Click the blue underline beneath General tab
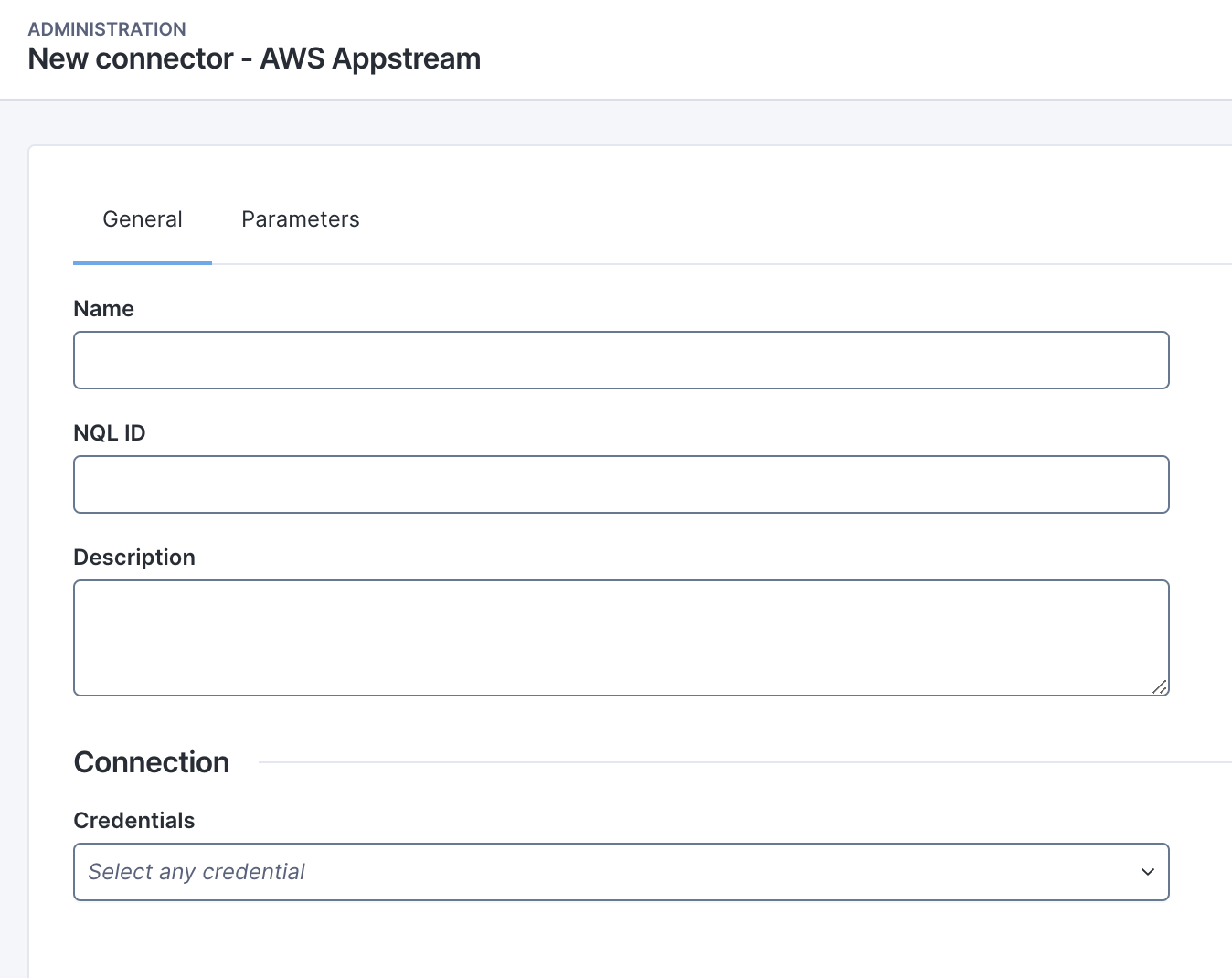The width and height of the screenshot is (1232, 978). click(x=143, y=262)
